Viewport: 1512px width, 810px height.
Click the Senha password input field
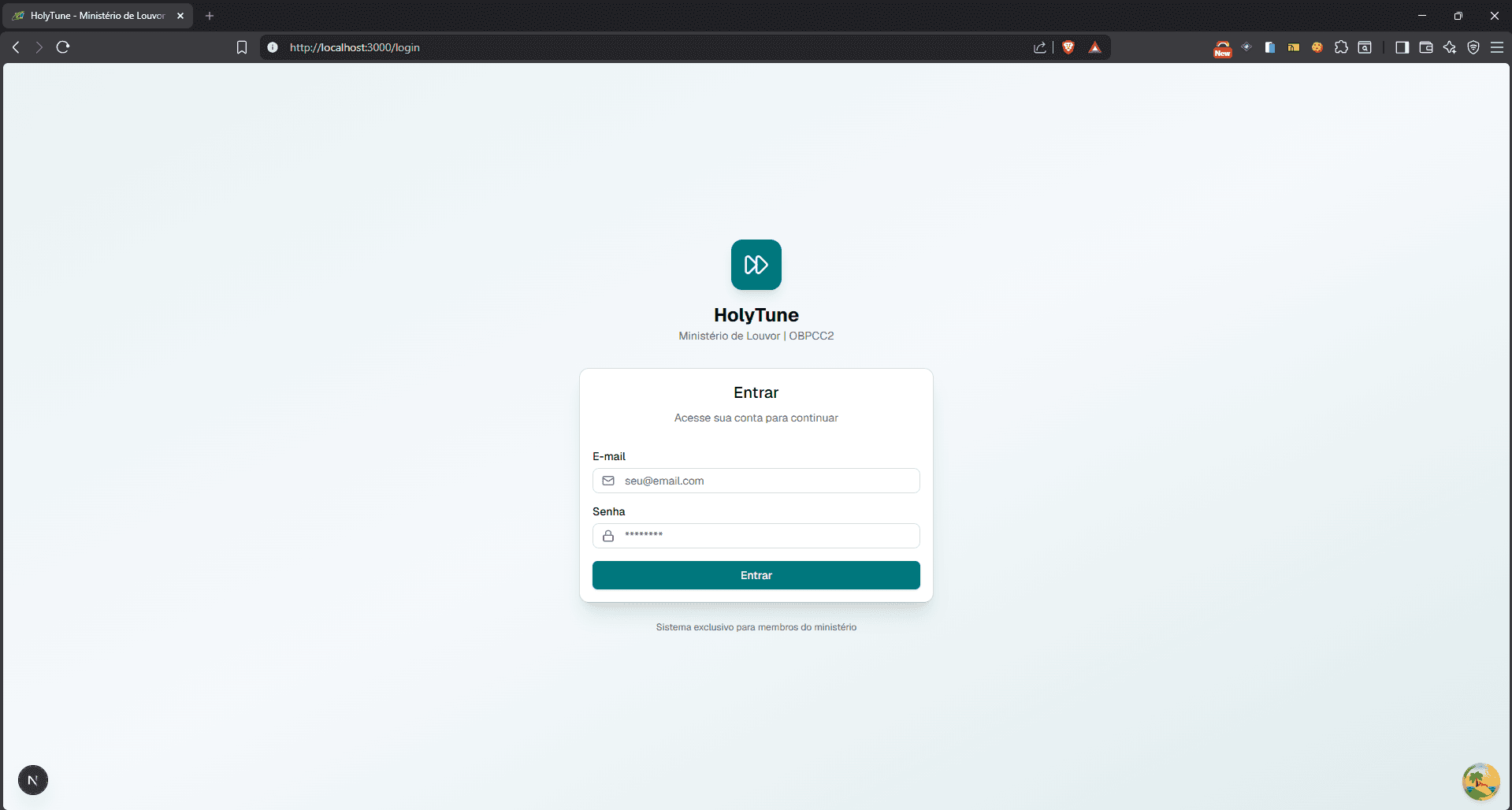(756, 536)
